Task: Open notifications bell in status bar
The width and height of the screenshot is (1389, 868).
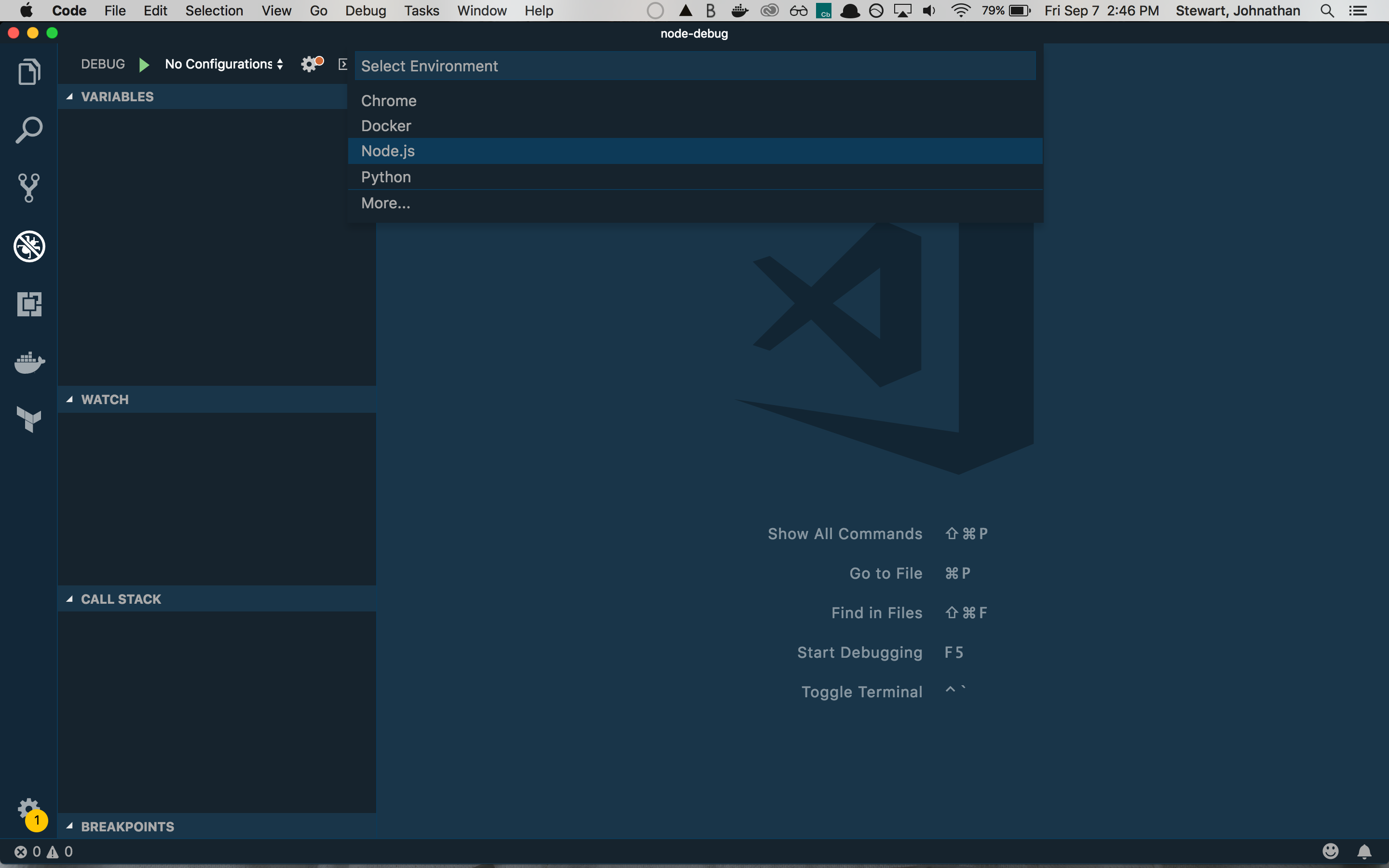Action: pos(1364,851)
